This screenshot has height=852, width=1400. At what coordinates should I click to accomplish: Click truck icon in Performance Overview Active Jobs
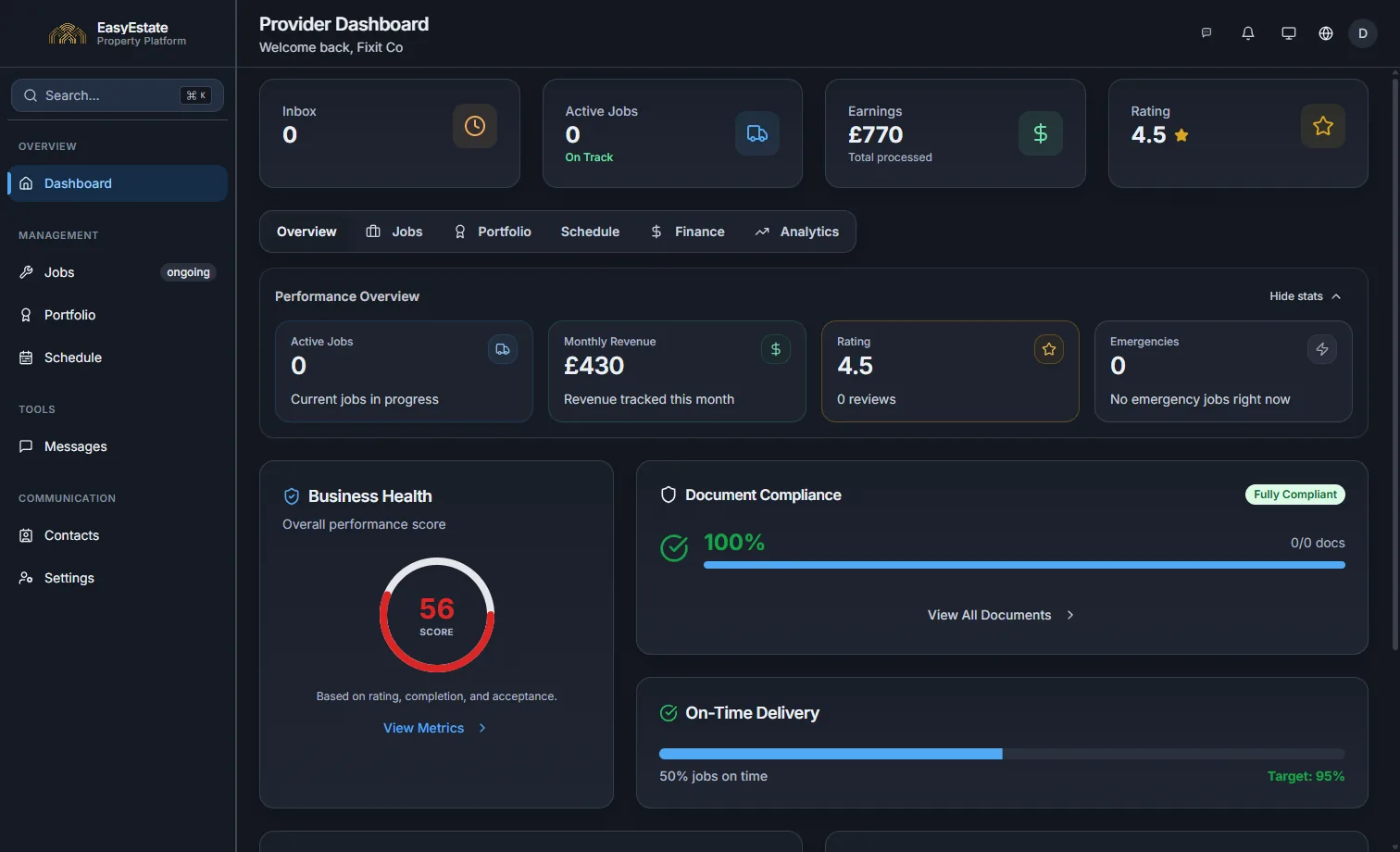pyautogui.click(x=503, y=349)
